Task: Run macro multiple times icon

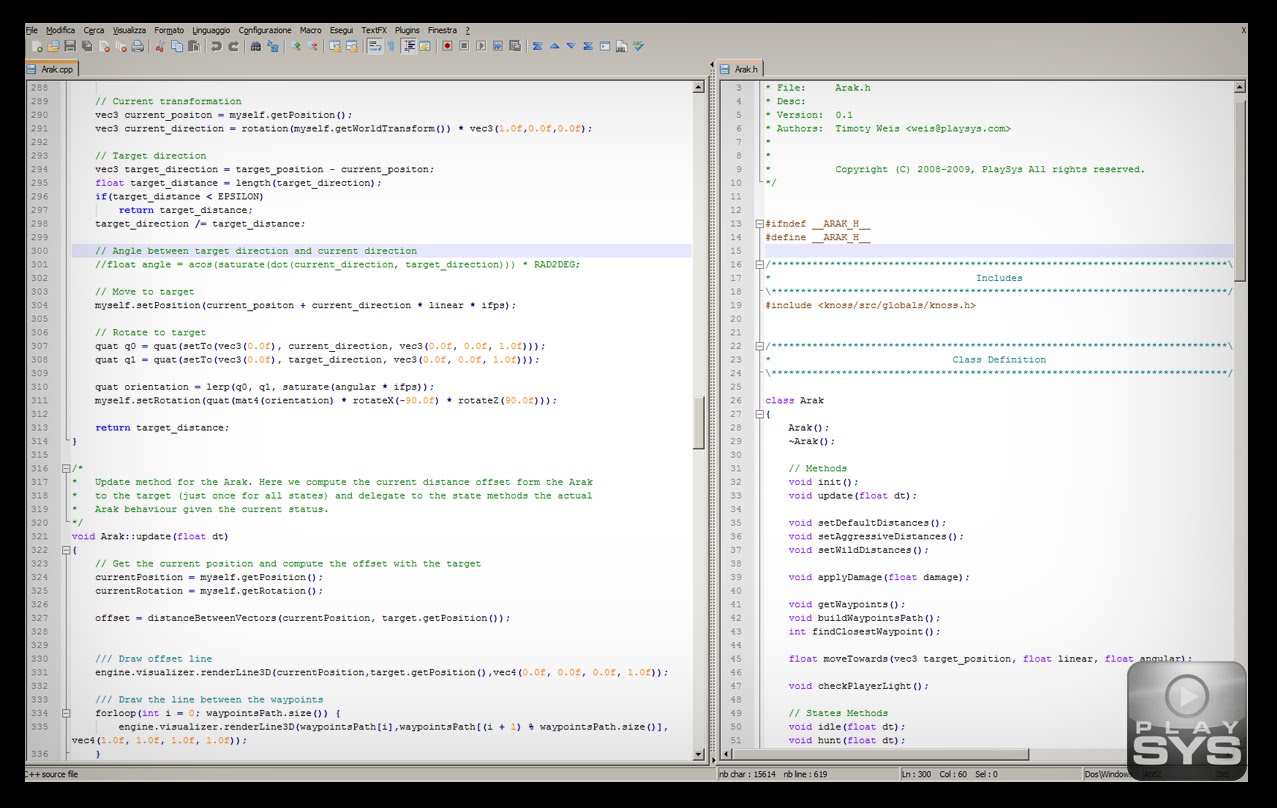Action: coord(497,46)
